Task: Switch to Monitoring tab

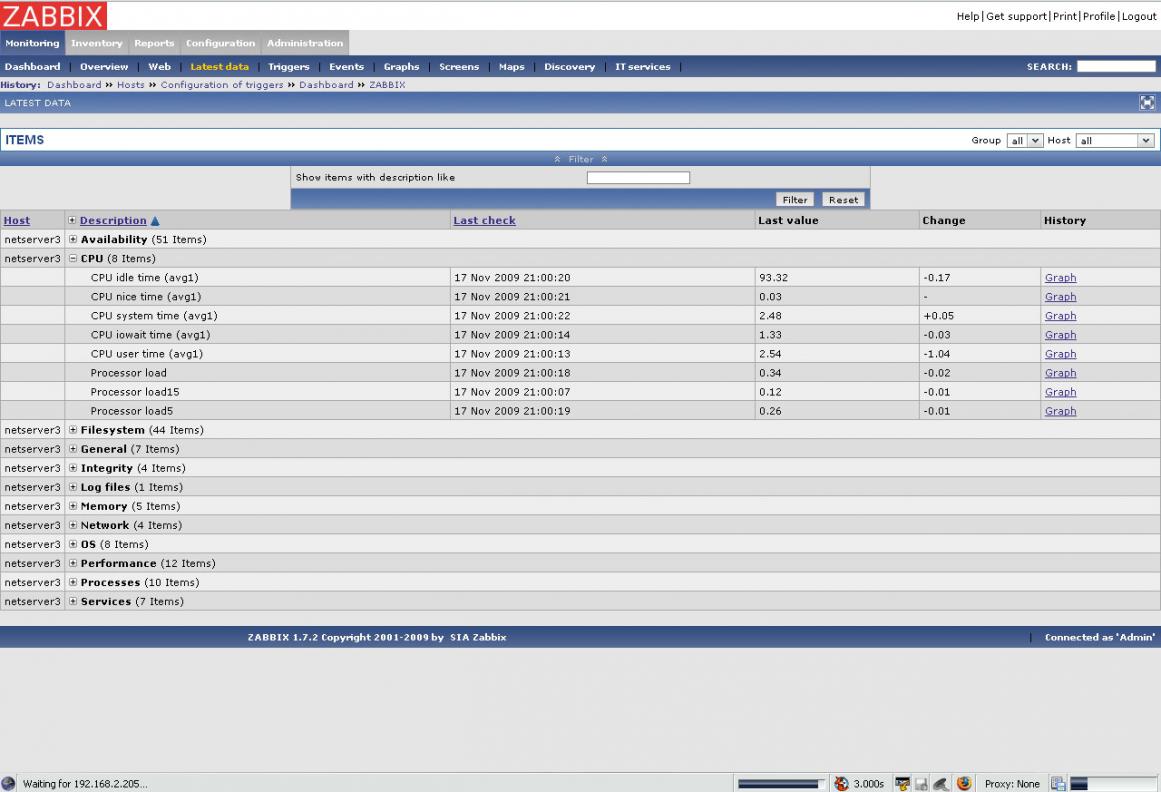Action: [33, 43]
